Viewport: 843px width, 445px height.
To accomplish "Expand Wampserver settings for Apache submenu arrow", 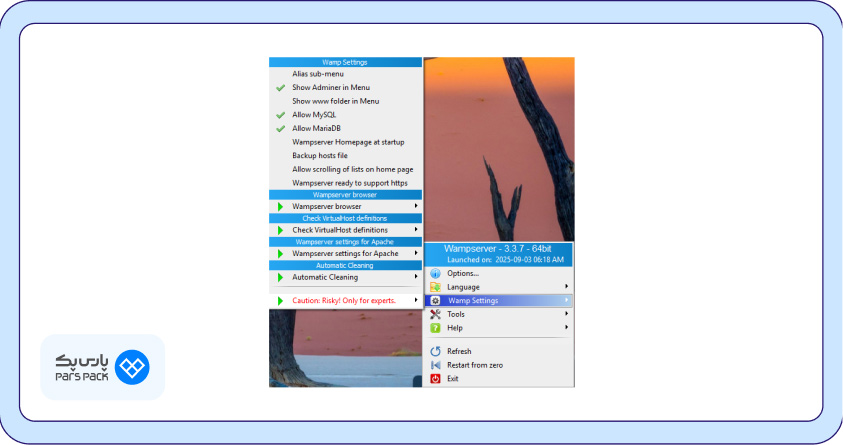I will 416,253.
